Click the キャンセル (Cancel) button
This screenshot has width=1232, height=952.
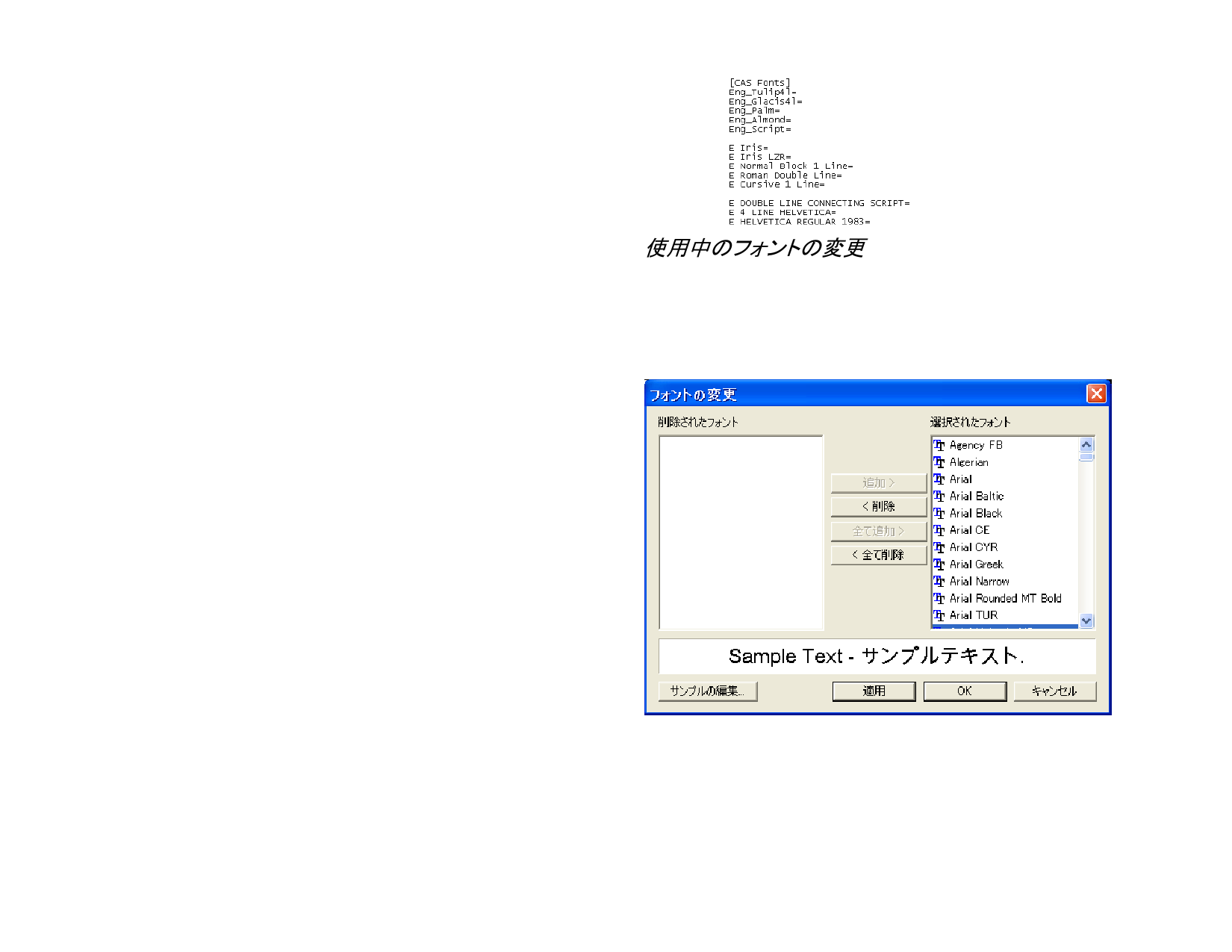click(1054, 691)
